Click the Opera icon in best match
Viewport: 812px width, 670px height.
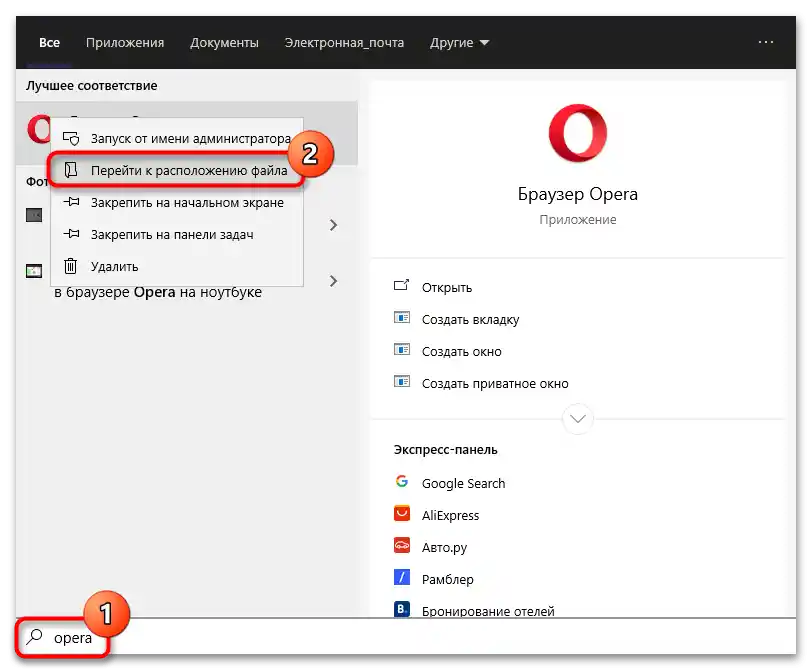(x=39, y=129)
